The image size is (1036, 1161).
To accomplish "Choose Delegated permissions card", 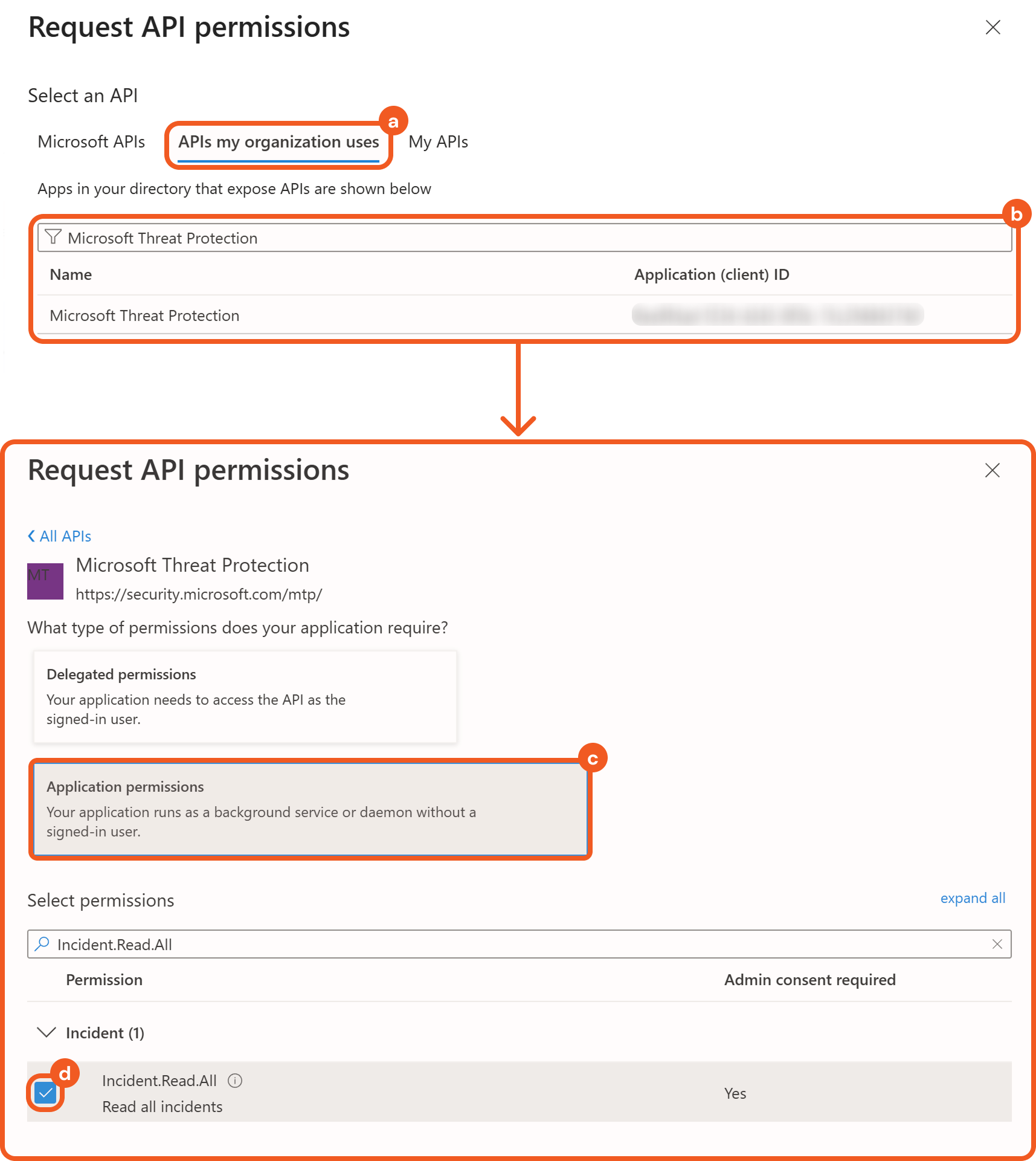I will (x=245, y=696).
